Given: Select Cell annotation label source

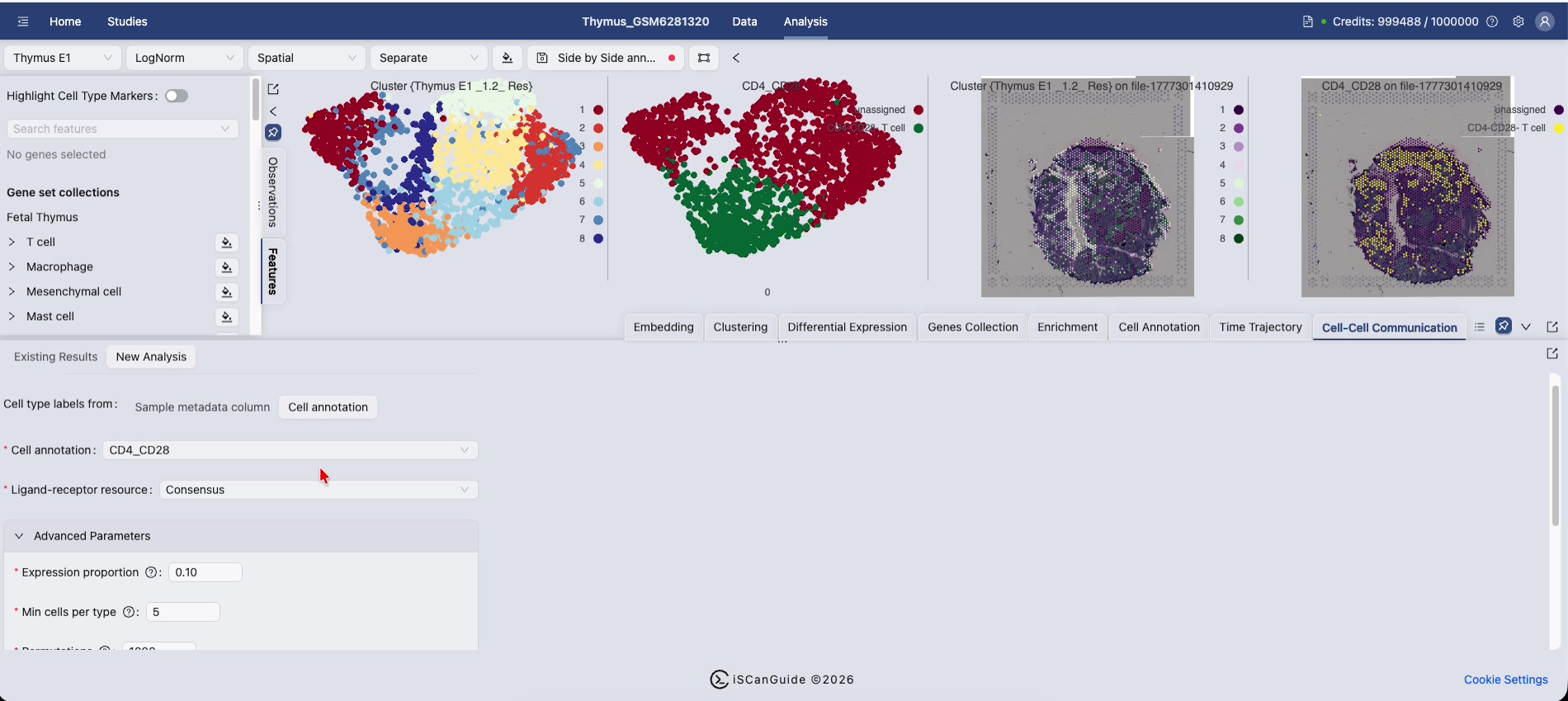Looking at the screenshot, I should coord(328,407).
